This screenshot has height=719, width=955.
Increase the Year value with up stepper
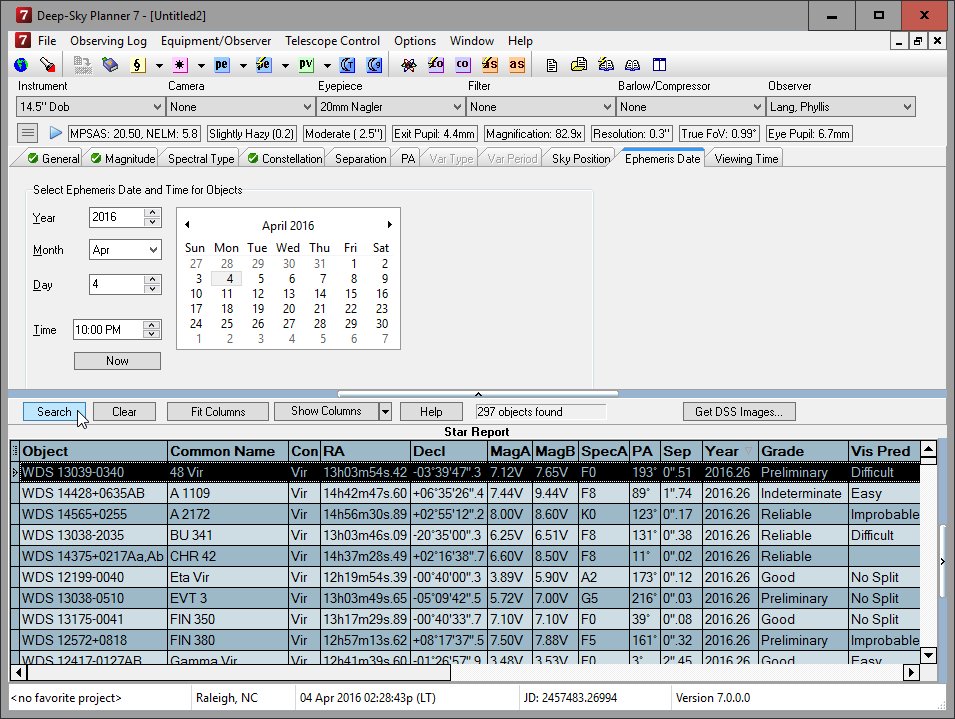click(x=152, y=213)
